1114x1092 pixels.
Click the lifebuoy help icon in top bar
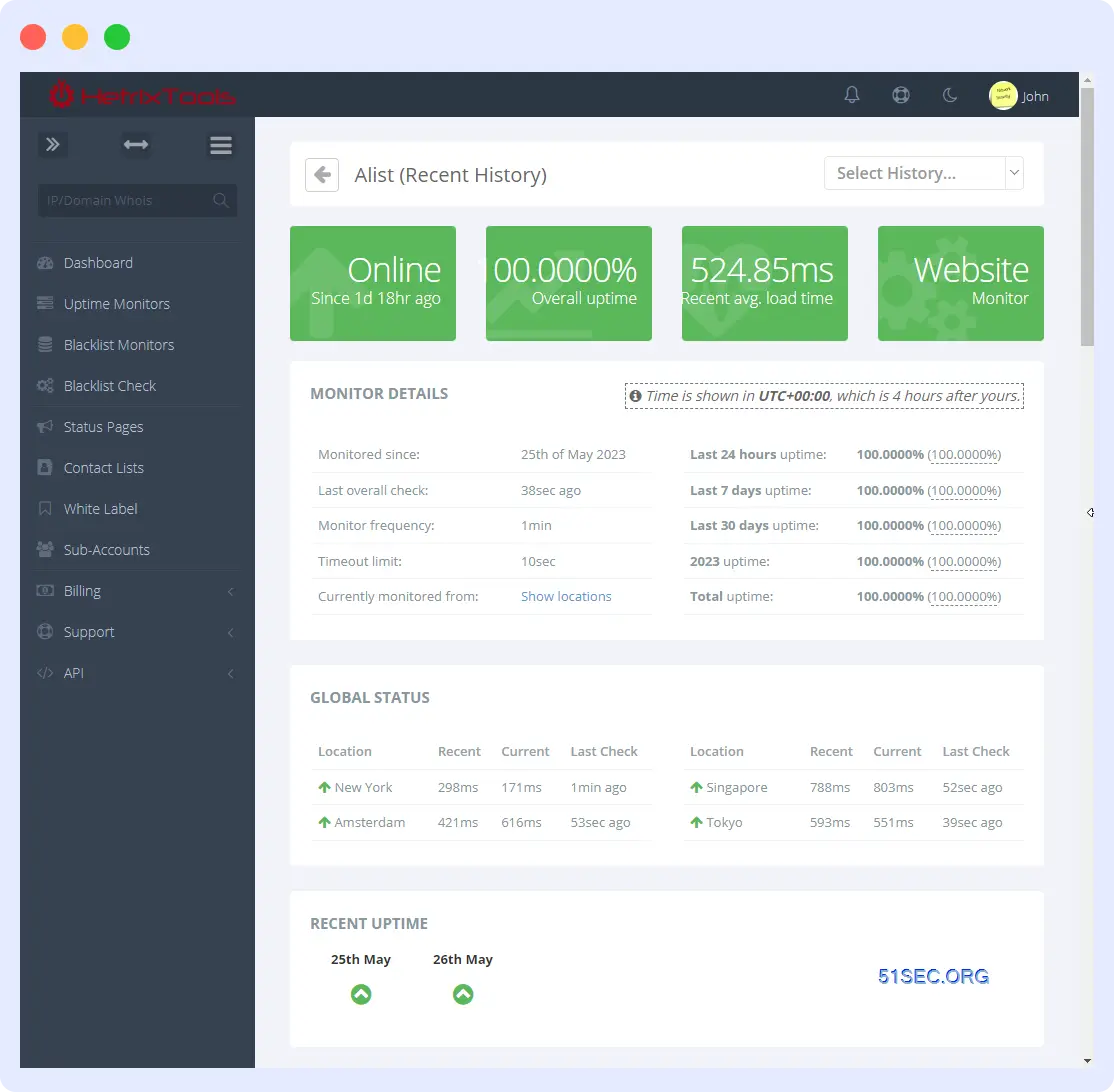[x=901, y=95]
